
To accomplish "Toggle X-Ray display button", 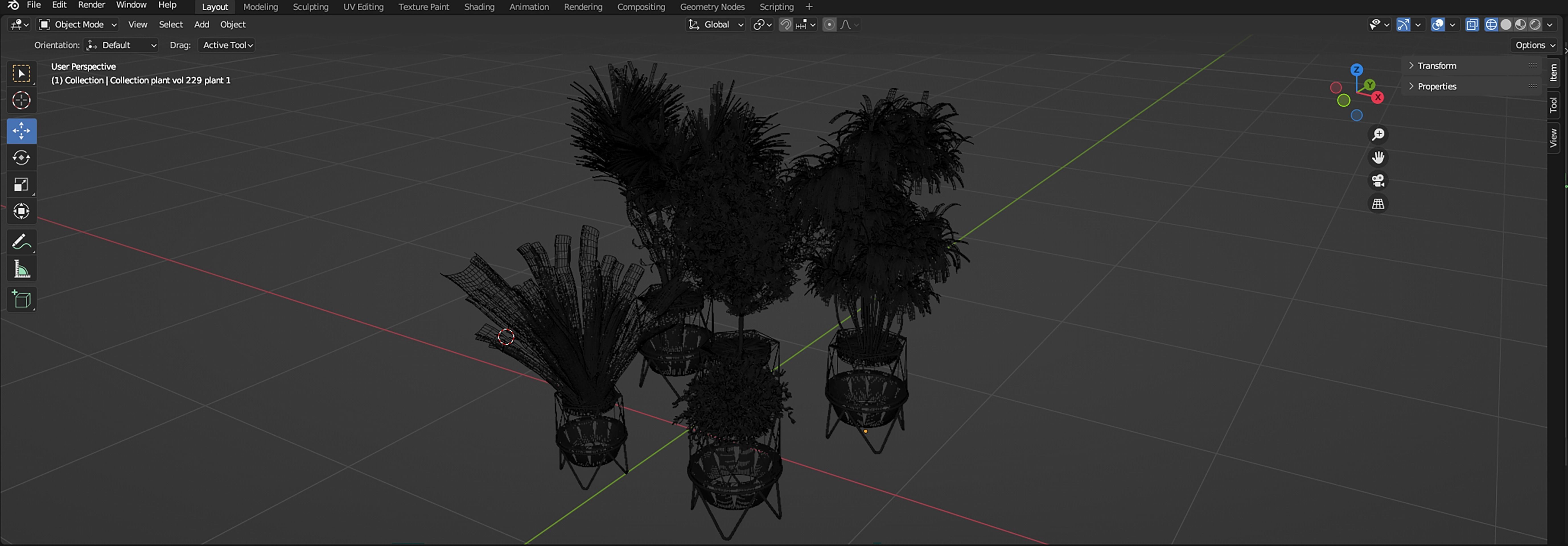I will (1472, 24).
